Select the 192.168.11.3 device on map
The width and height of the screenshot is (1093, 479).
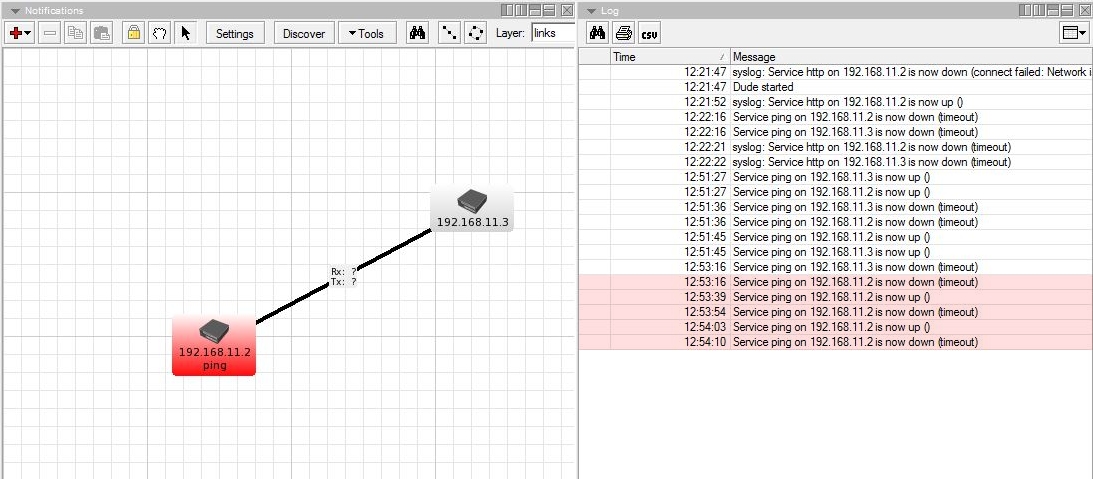[473, 208]
